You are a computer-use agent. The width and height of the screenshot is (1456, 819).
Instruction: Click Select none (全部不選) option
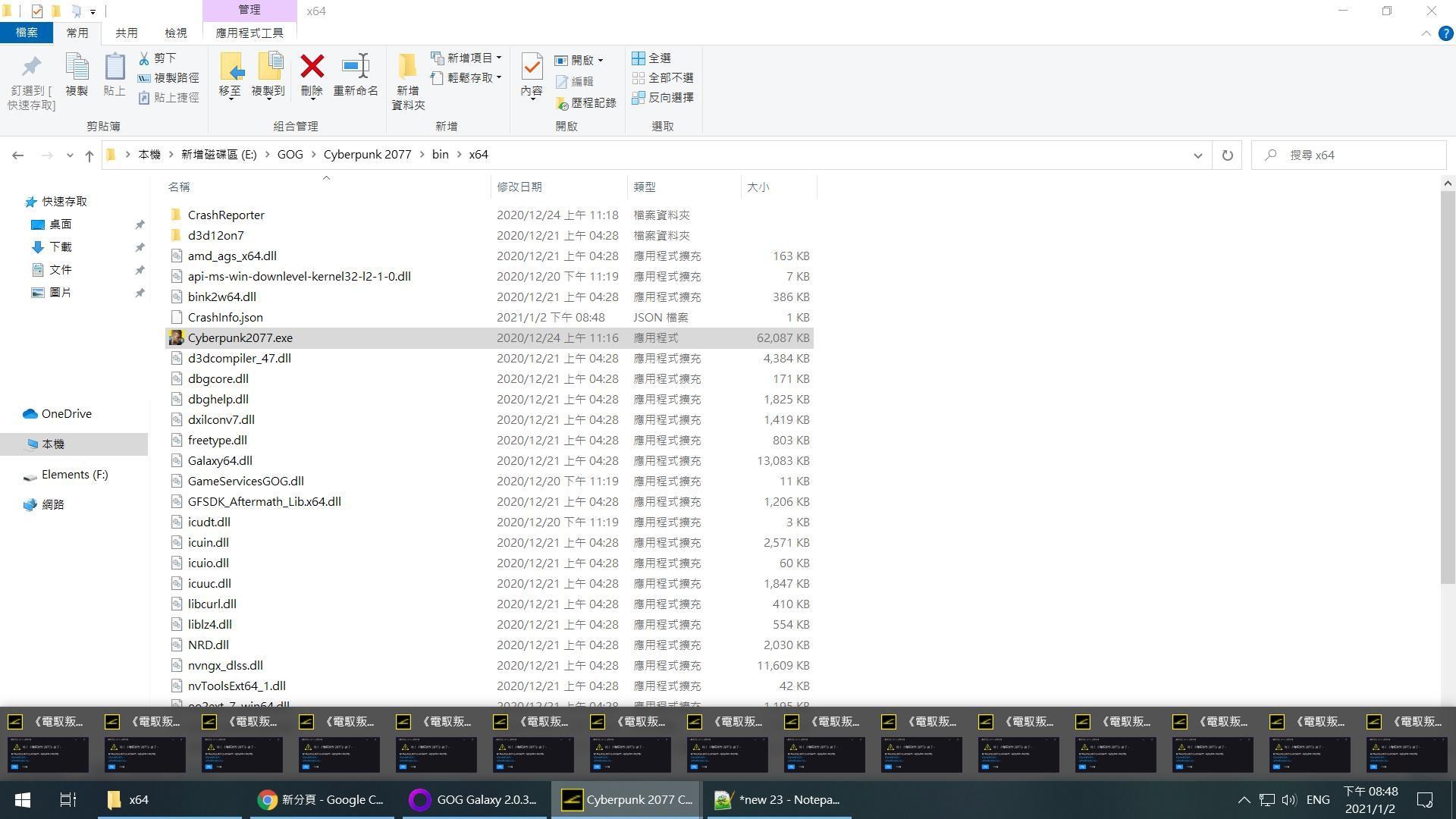pyautogui.click(x=663, y=78)
